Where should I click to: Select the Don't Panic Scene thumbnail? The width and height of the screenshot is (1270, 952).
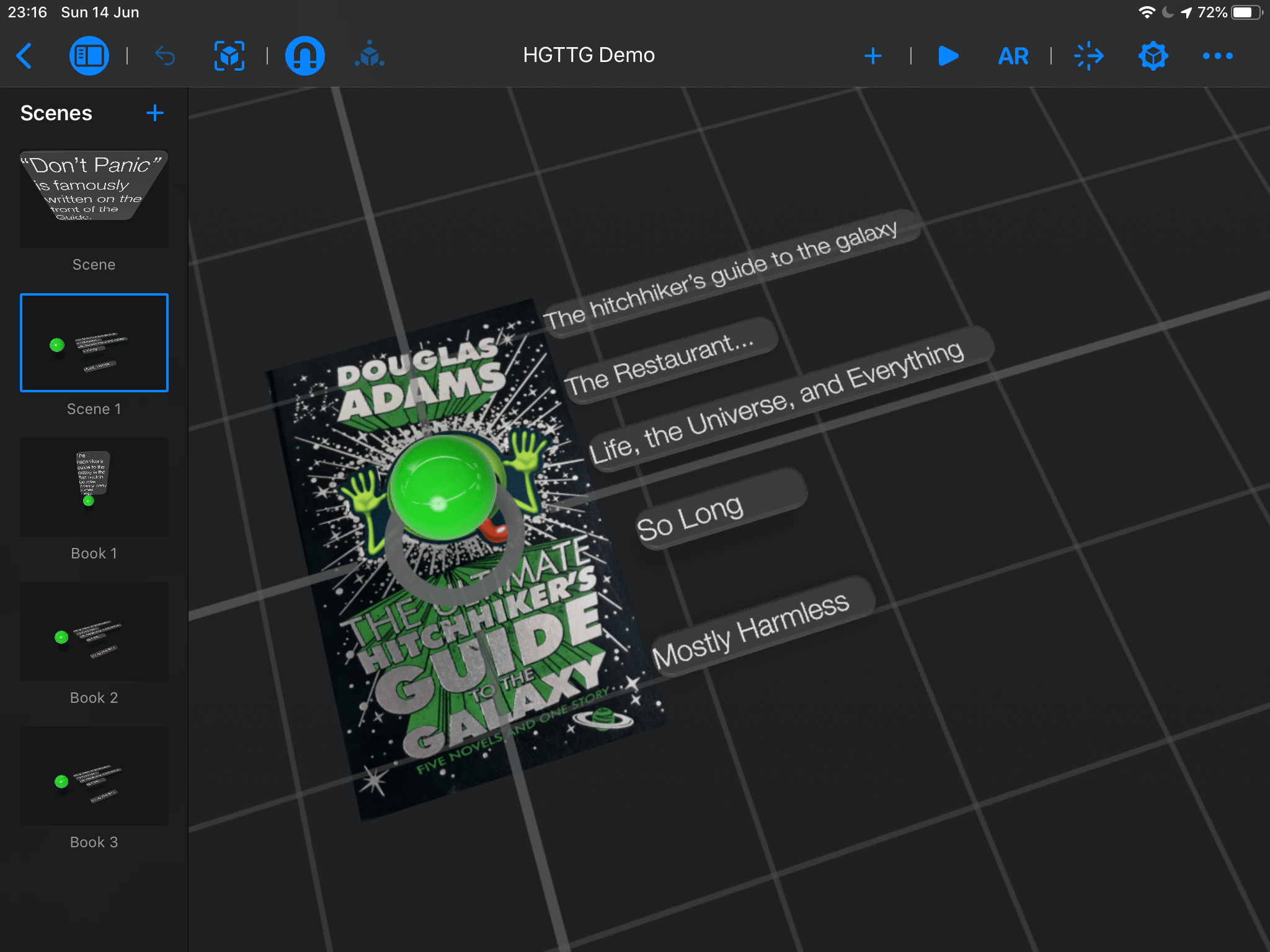click(x=94, y=198)
